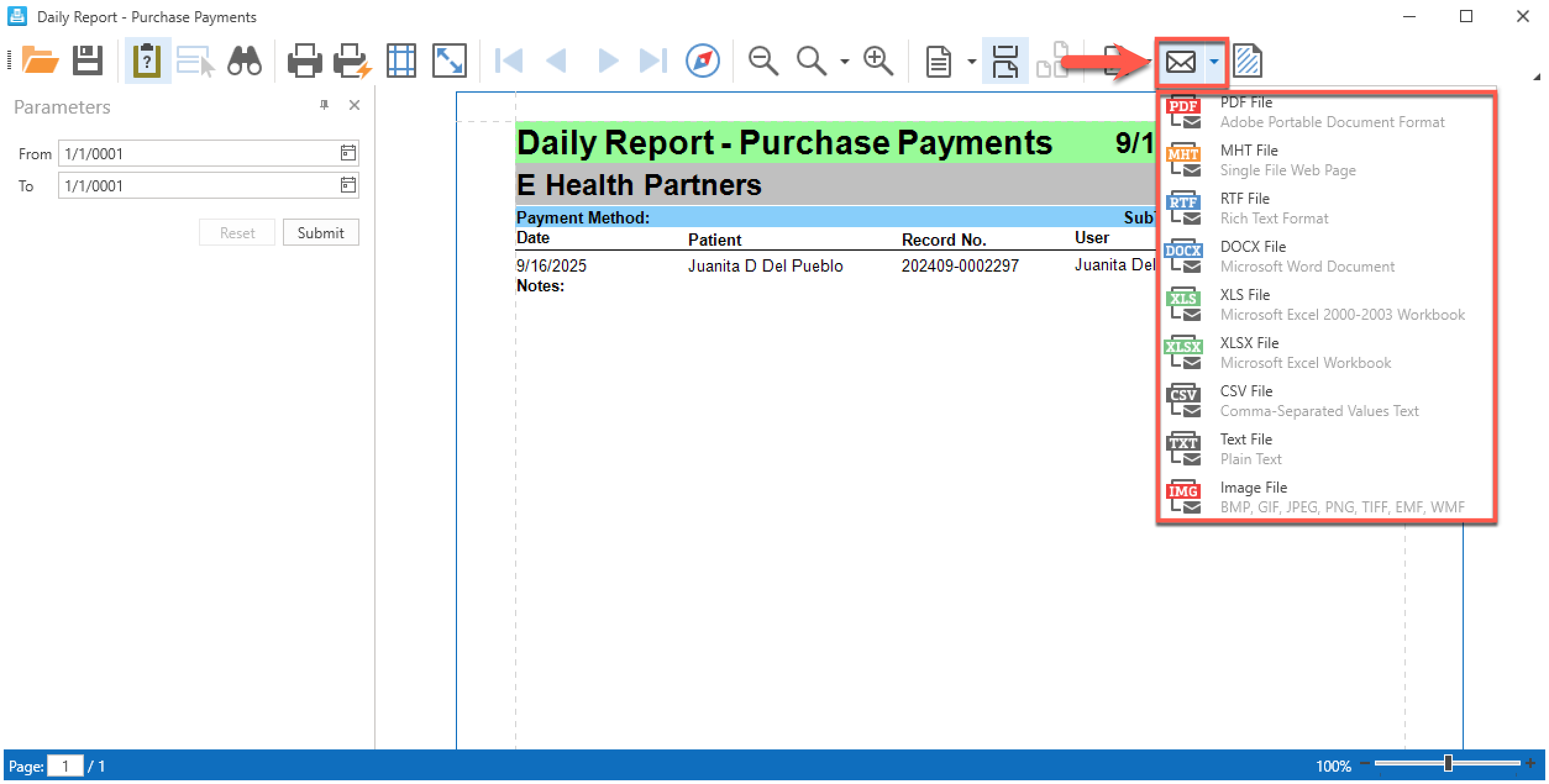The image size is (1549, 784).
Task: Toggle the Parameters panel button
Action: pos(147,60)
